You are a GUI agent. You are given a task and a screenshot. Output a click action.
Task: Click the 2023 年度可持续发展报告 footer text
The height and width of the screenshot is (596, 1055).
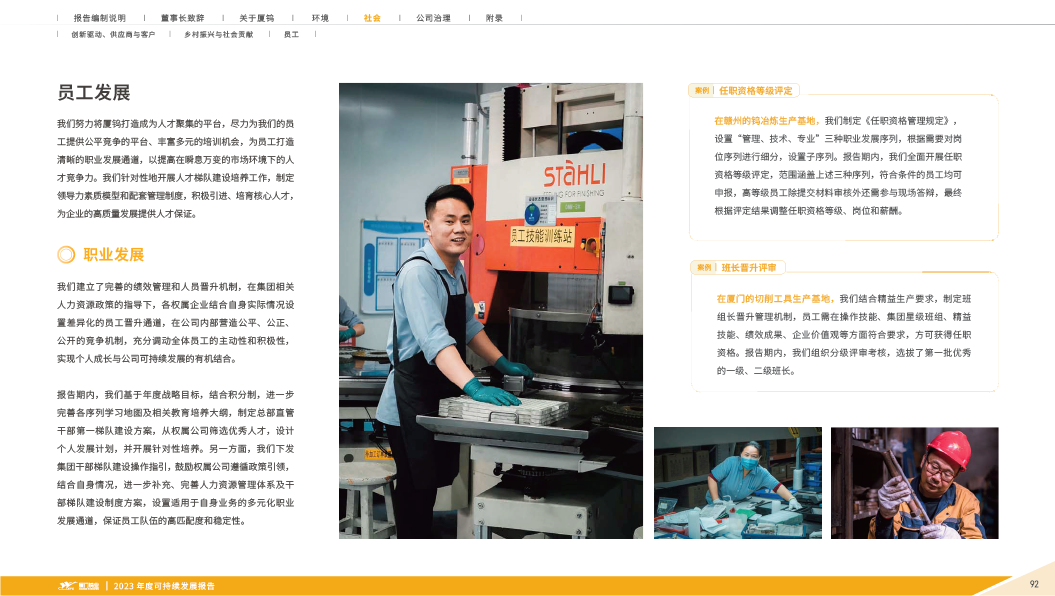164,585
